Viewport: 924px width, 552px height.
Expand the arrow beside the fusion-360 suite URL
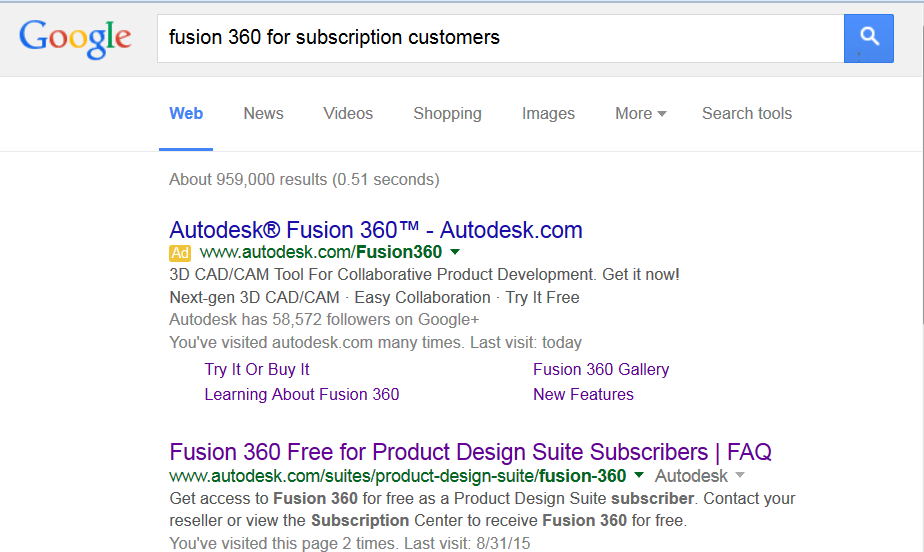639,475
